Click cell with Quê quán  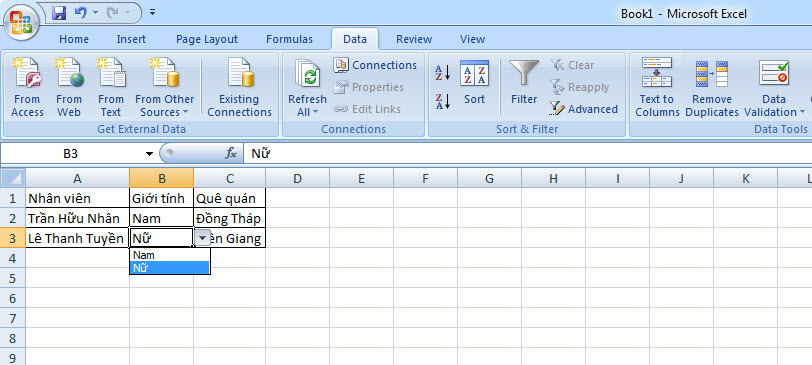230,198
